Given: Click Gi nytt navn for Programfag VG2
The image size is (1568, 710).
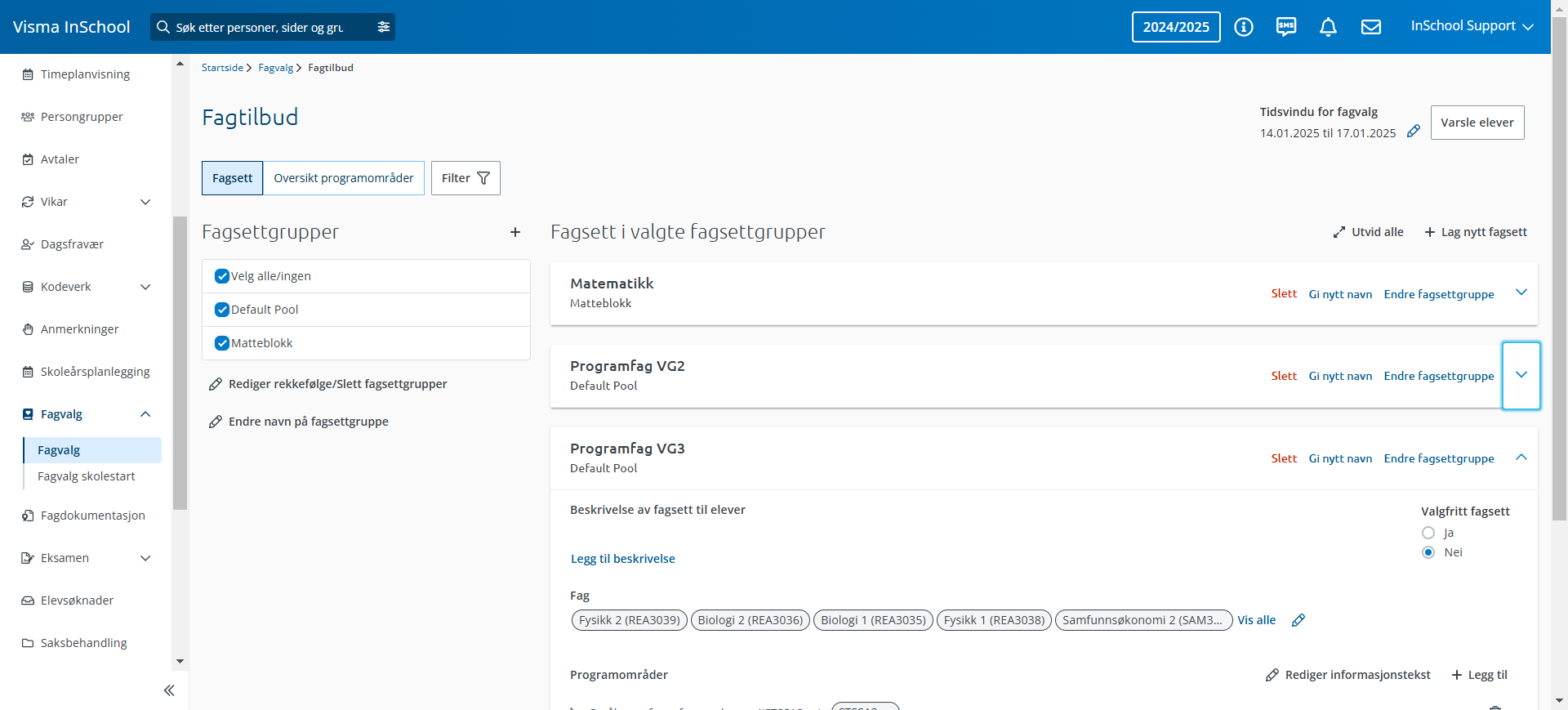Looking at the screenshot, I should pyautogui.click(x=1340, y=376).
